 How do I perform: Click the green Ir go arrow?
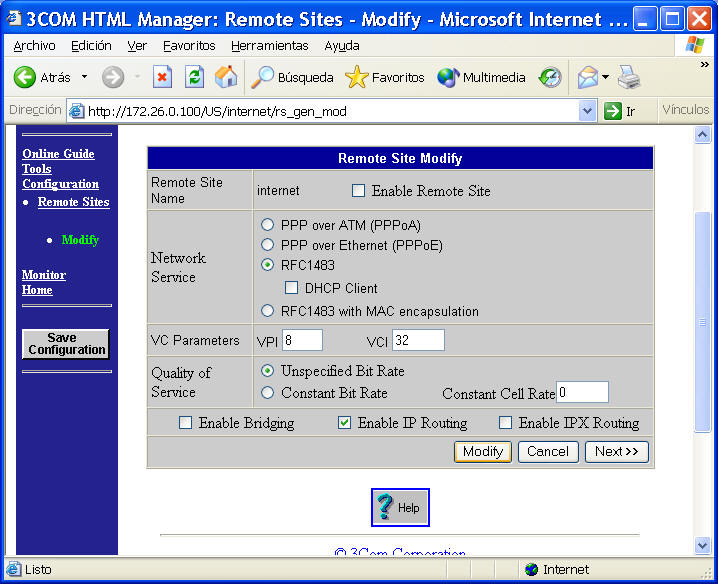[x=613, y=111]
